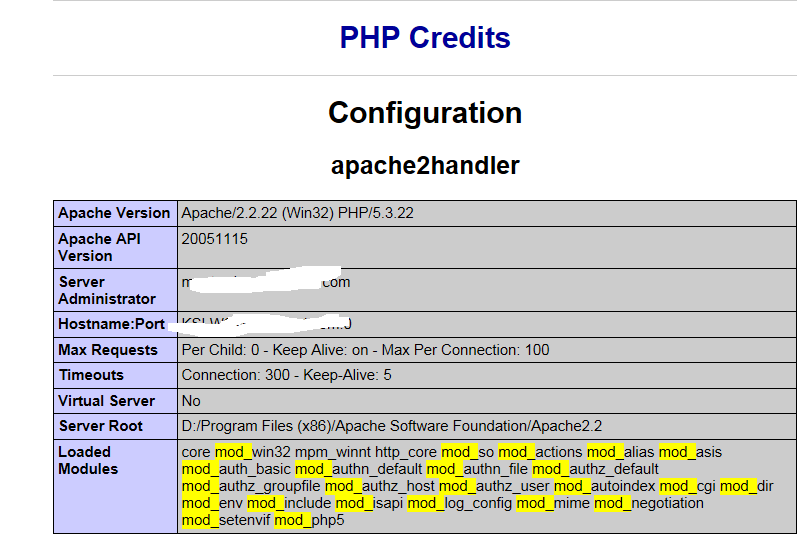Click the Apache API Version label
This screenshot has height=544, width=807.
(99, 248)
